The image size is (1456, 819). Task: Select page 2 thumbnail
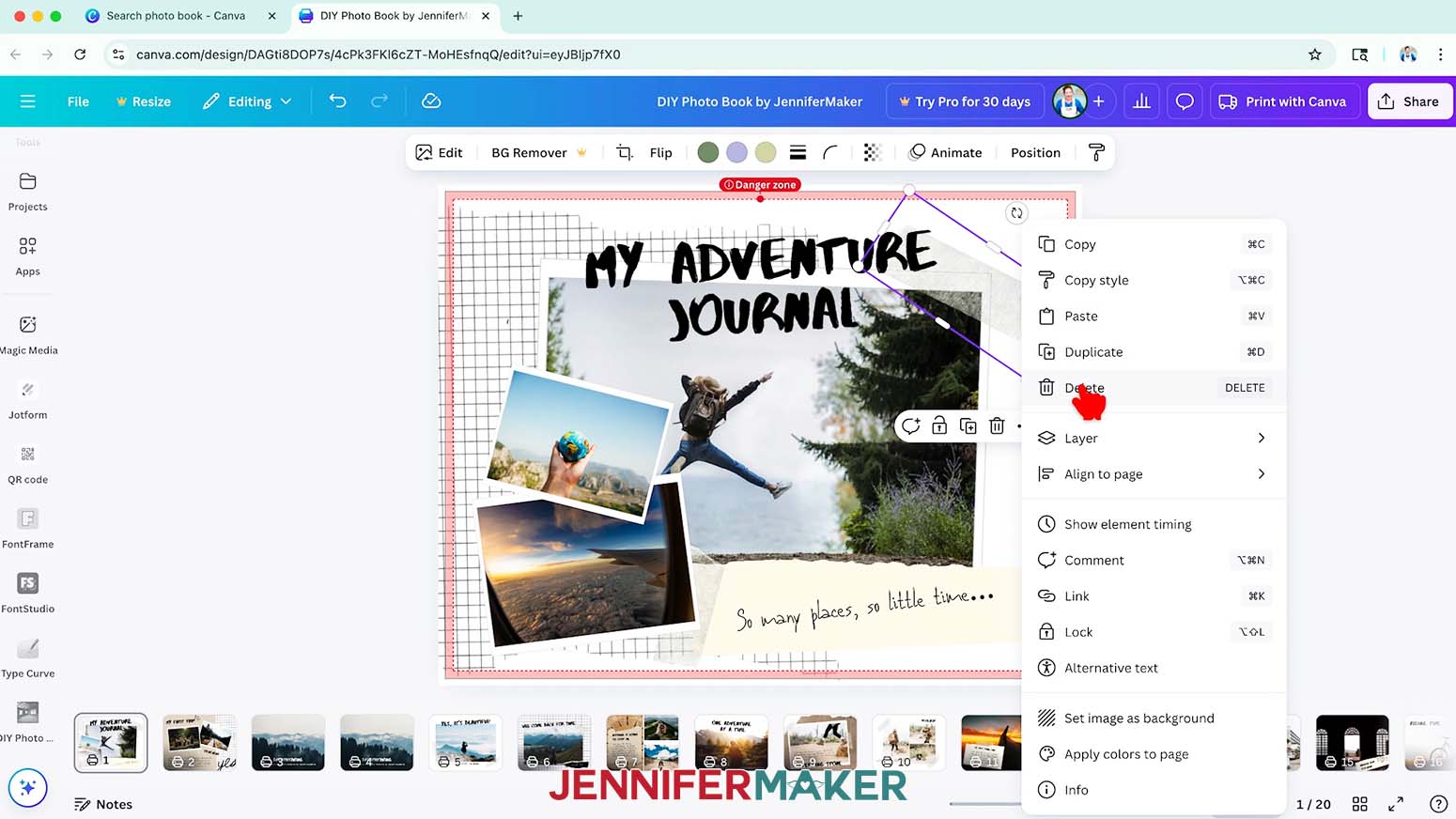(x=199, y=742)
